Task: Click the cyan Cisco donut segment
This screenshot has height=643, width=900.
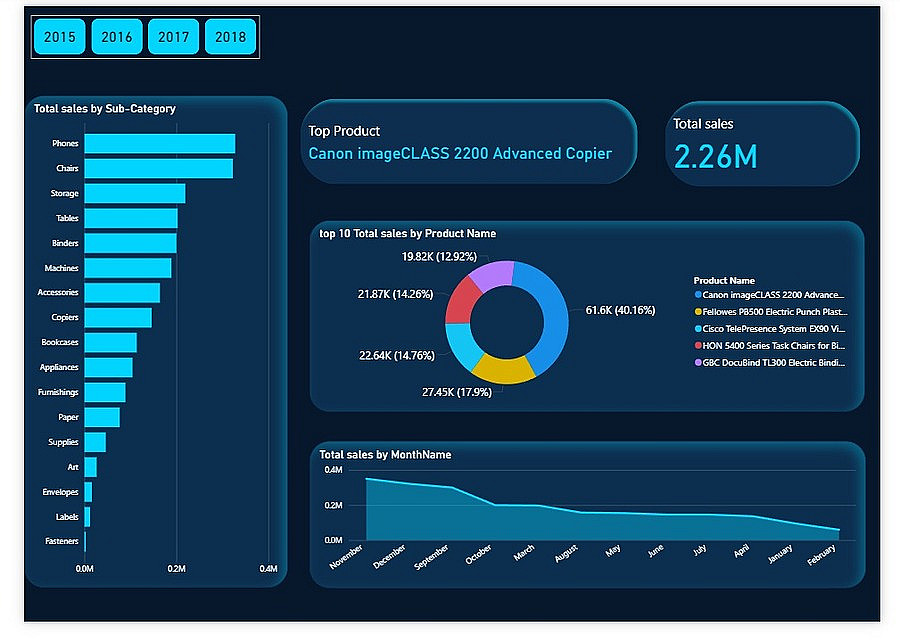Action: click(x=464, y=344)
